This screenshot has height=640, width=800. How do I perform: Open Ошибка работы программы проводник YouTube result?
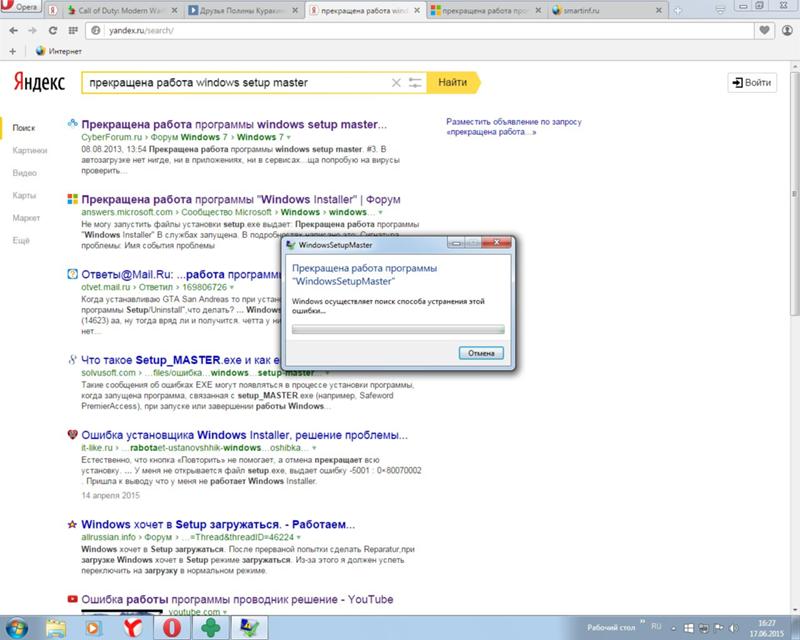pyautogui.click(x=237, y=600)
